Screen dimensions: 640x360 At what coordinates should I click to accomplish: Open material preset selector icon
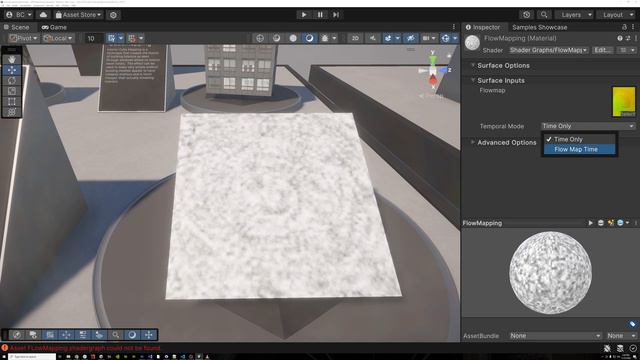click(627, 38)
